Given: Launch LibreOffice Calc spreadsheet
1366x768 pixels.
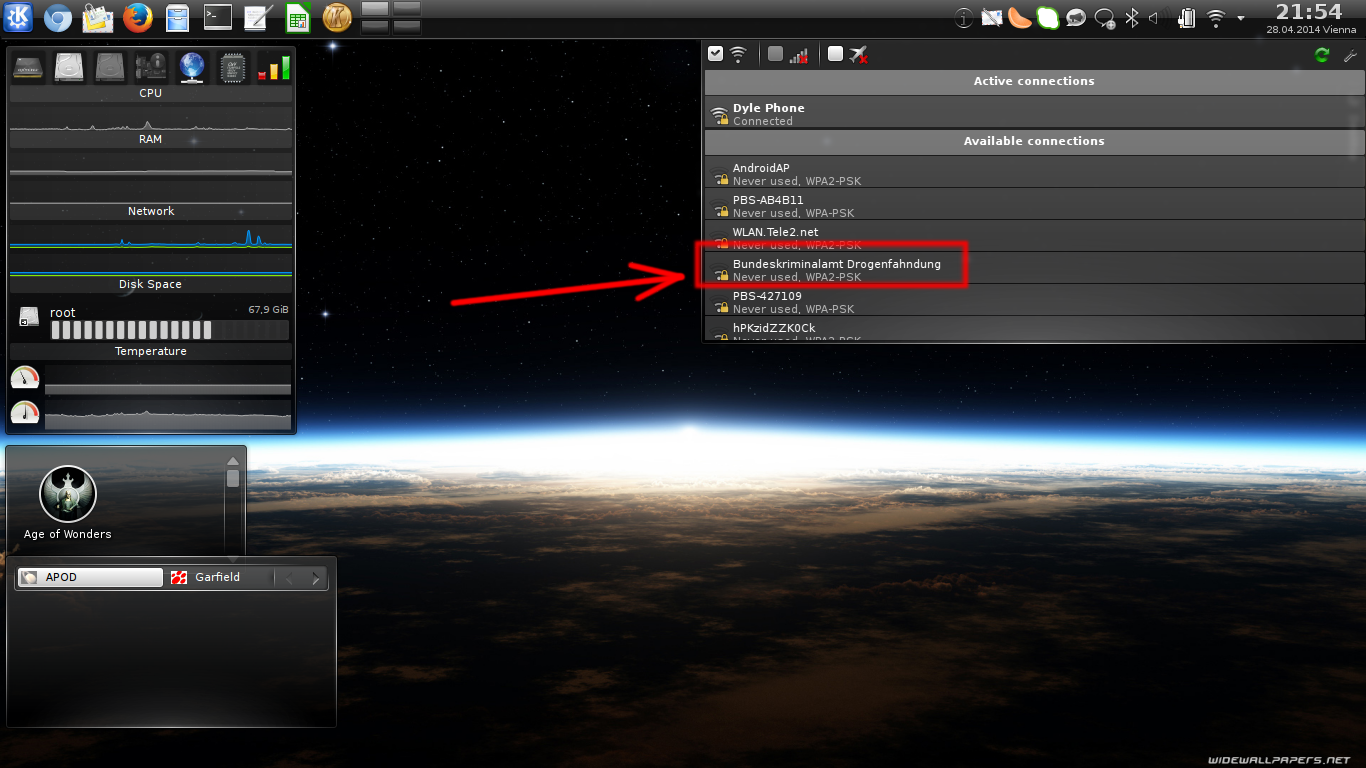Looking at the screenshot, I should 297,17.
